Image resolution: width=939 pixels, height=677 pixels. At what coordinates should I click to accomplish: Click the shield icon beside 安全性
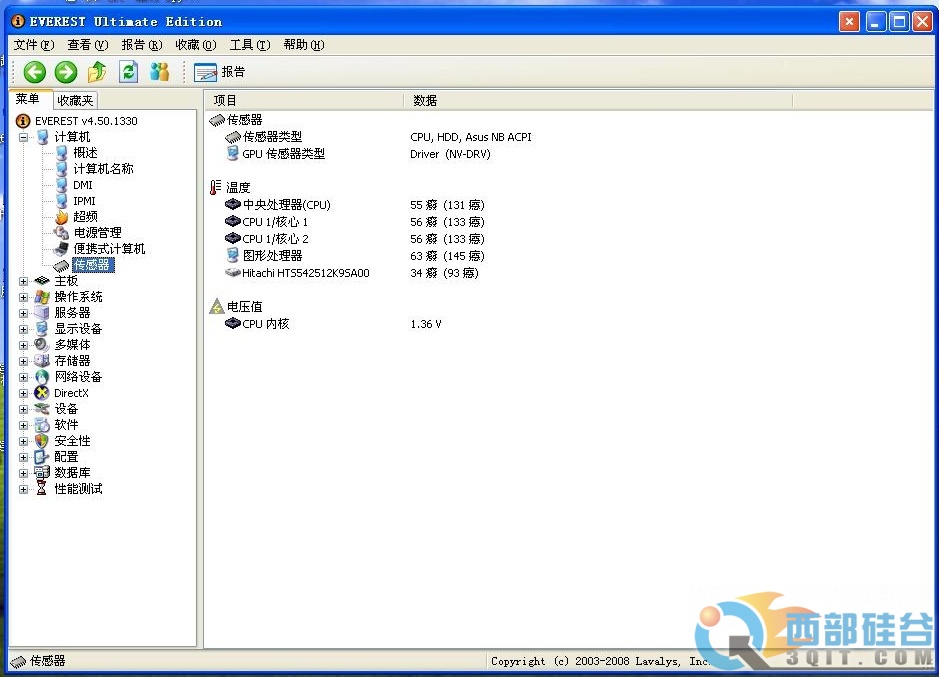click(42, 441)
